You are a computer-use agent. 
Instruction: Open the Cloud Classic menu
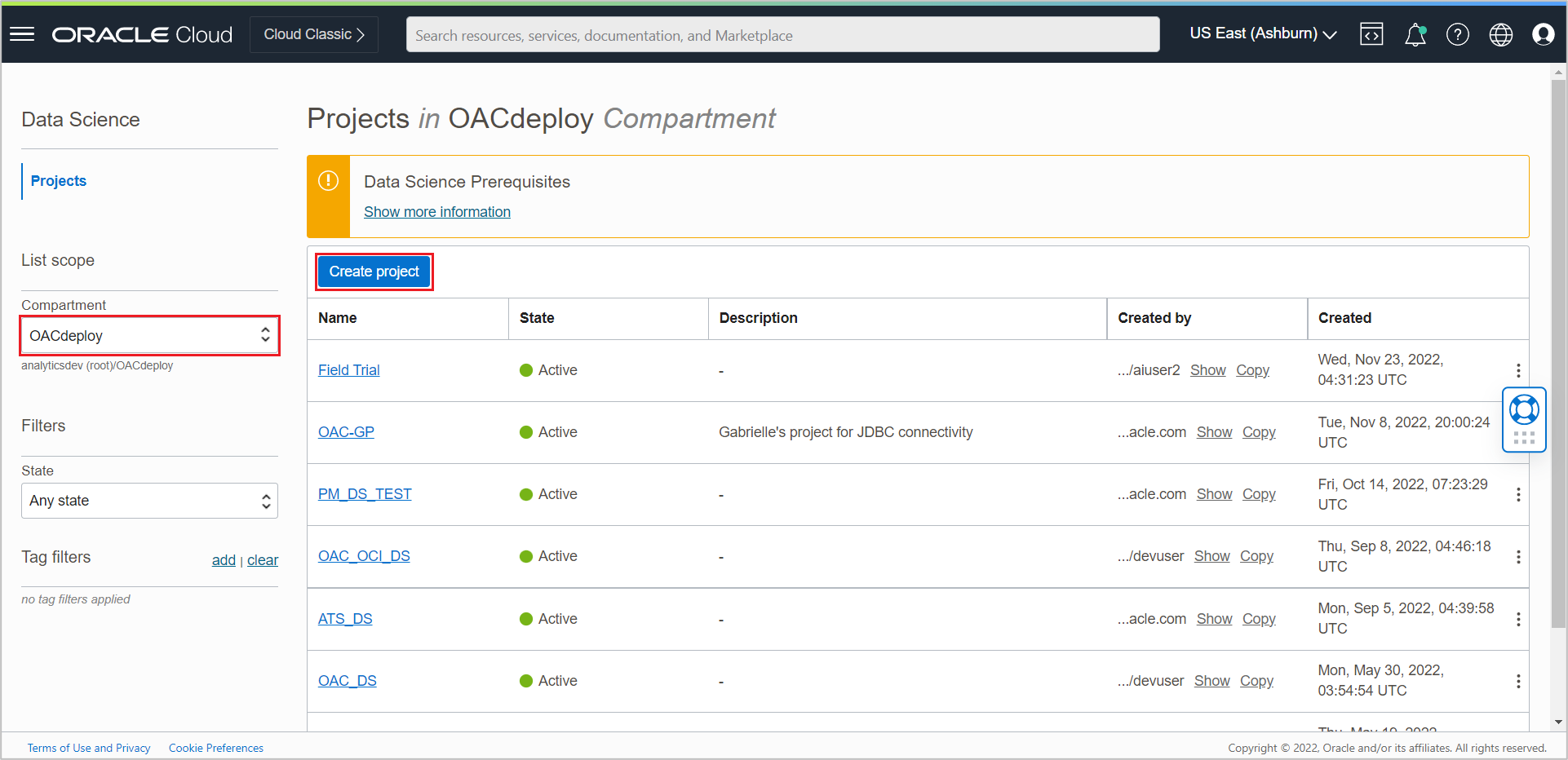[x=314, y=34]
